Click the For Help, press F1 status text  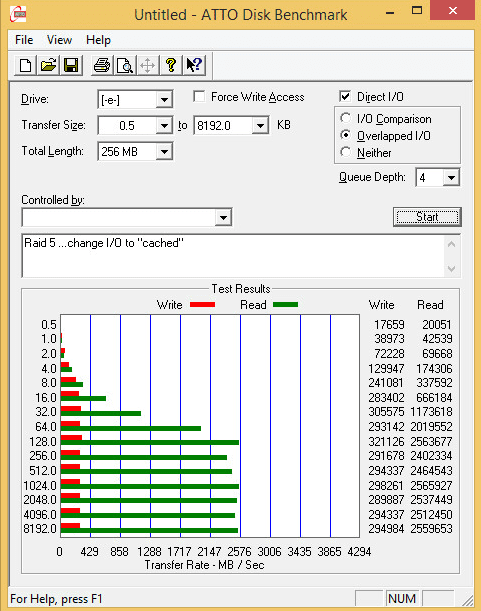(56, 599)
